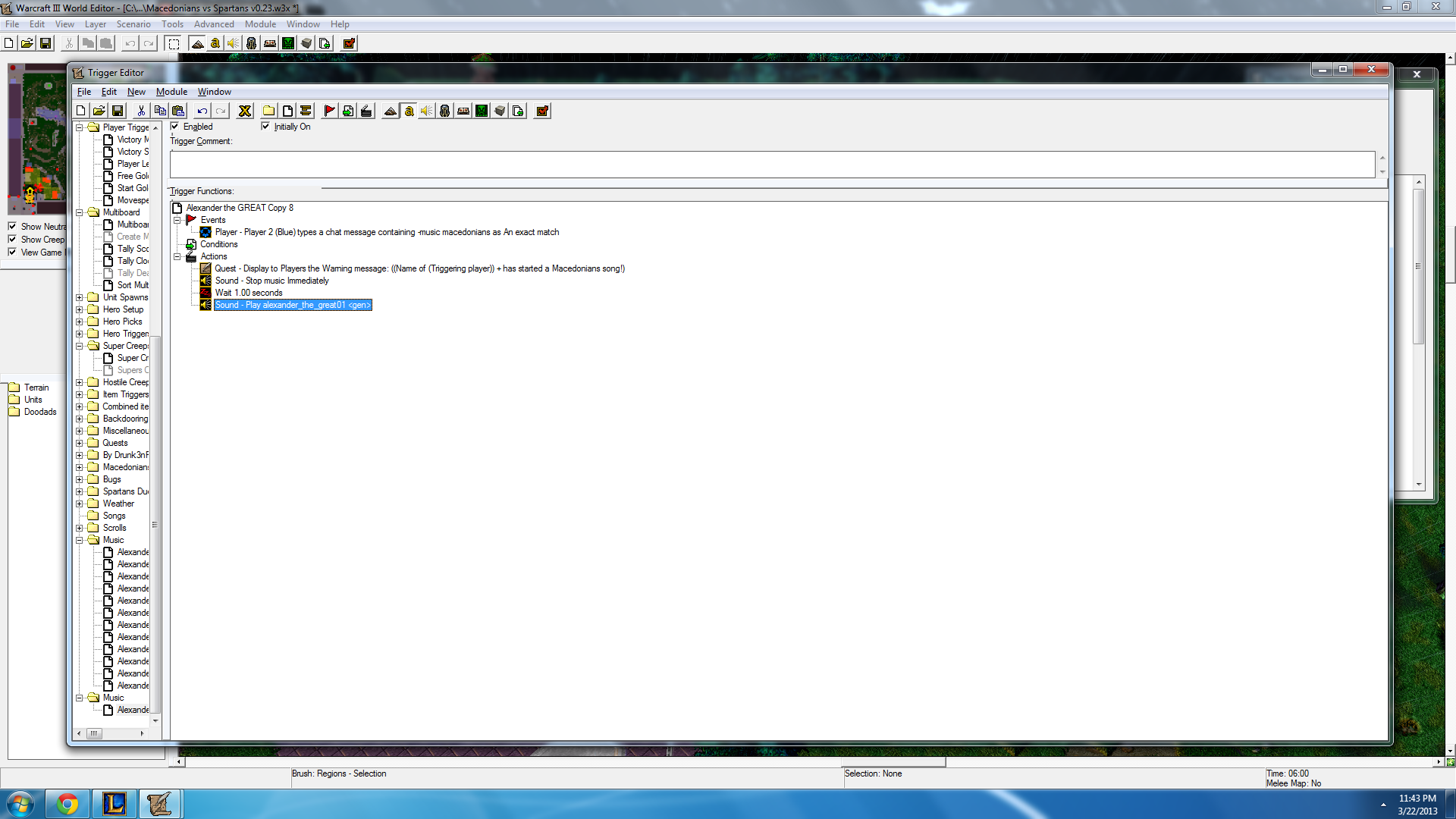Collapse the Actions node
Screen dimensions: 1456x819
177,256
